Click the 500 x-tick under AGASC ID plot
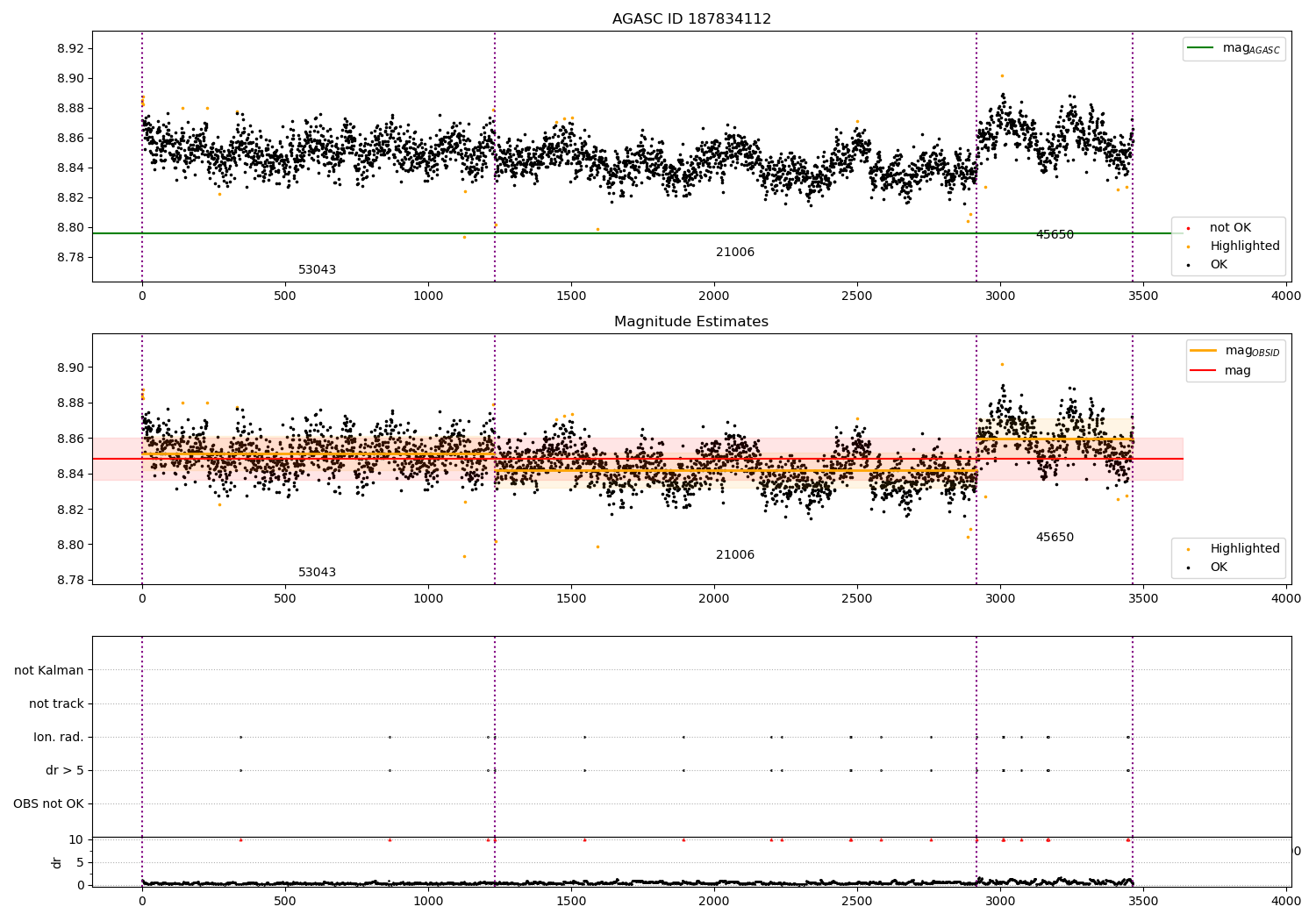 [285, 296]
